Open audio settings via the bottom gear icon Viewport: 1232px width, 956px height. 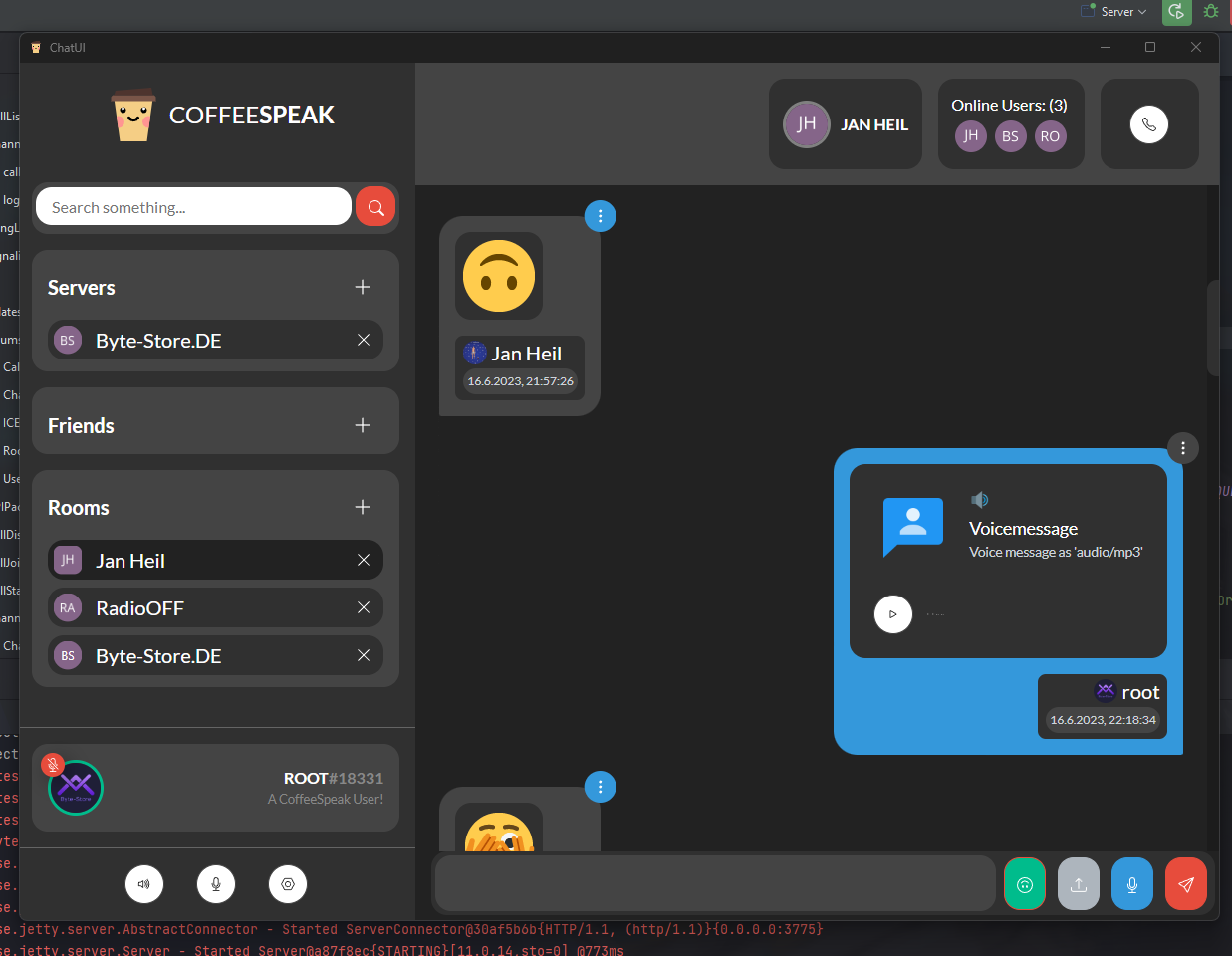[288, 883]
